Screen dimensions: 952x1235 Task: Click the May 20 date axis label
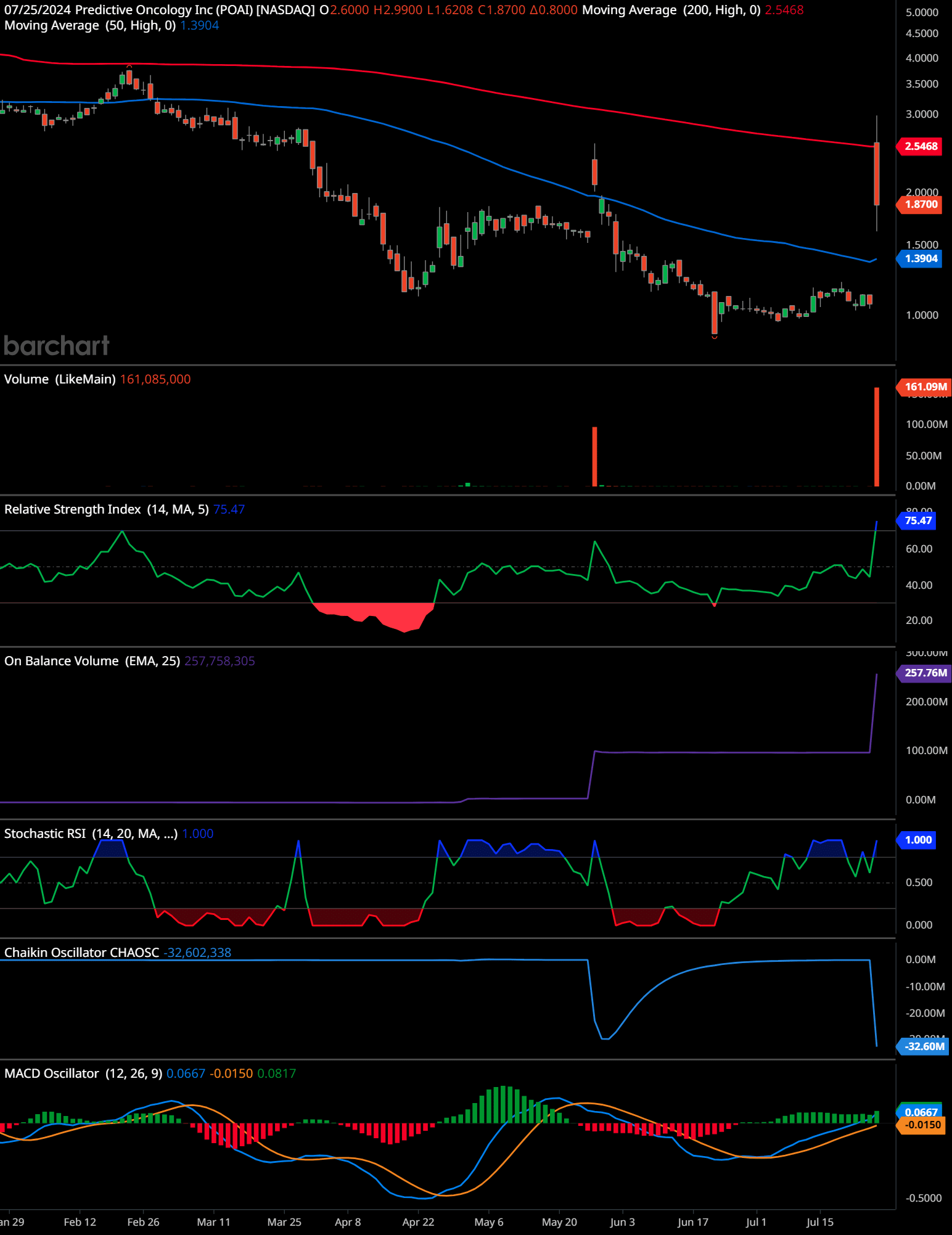pos(559,1222)
